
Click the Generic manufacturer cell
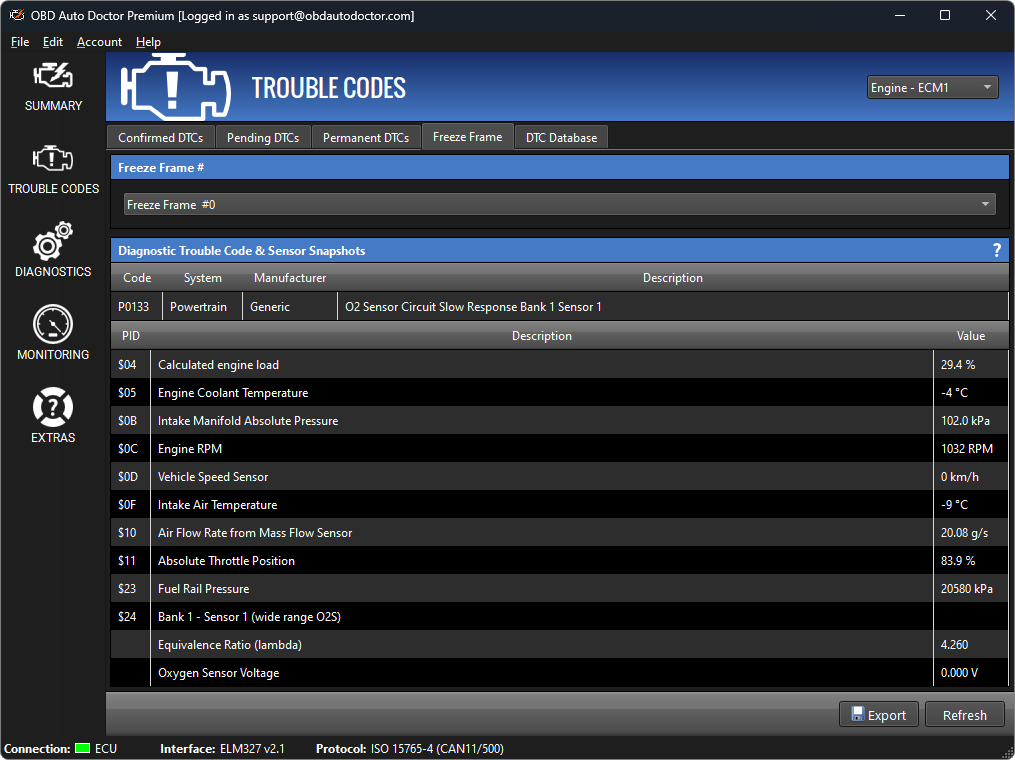coord(289,307)
